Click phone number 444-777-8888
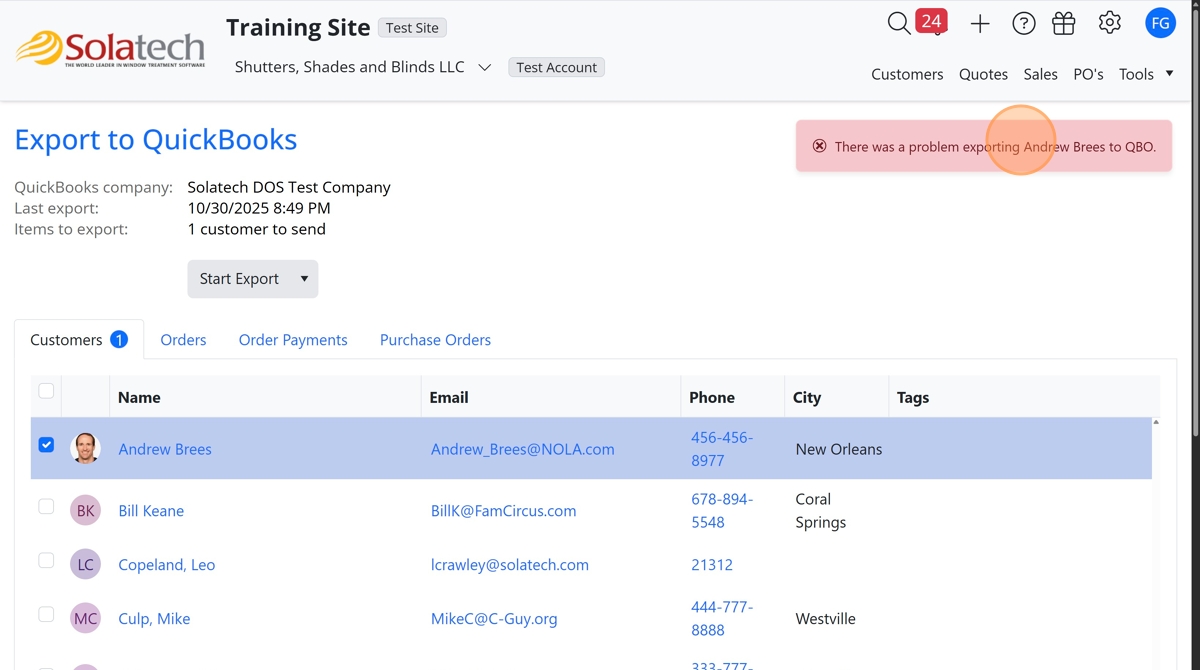The height and width of the screenshot is (670, 1200). tap(722, 619)
